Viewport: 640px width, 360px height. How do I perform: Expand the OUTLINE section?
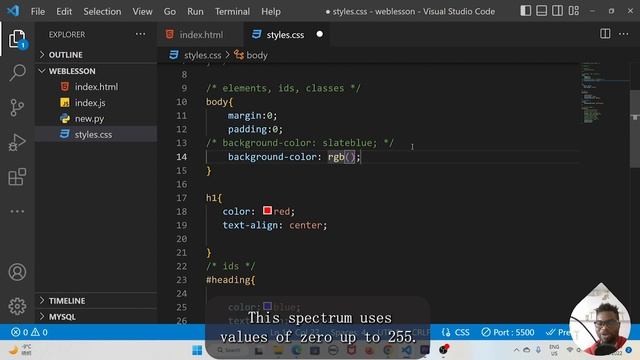(x=96, y=55)
